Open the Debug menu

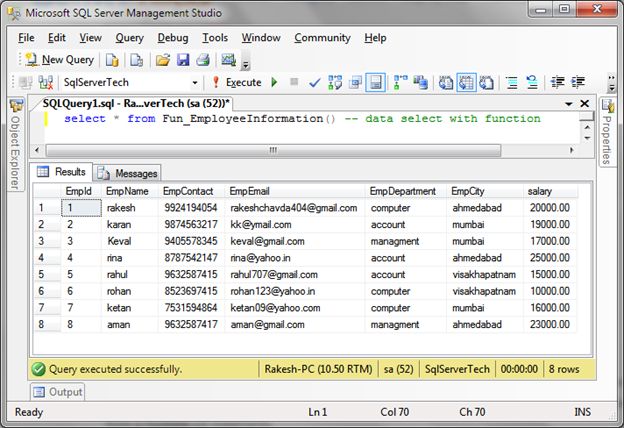173,38
